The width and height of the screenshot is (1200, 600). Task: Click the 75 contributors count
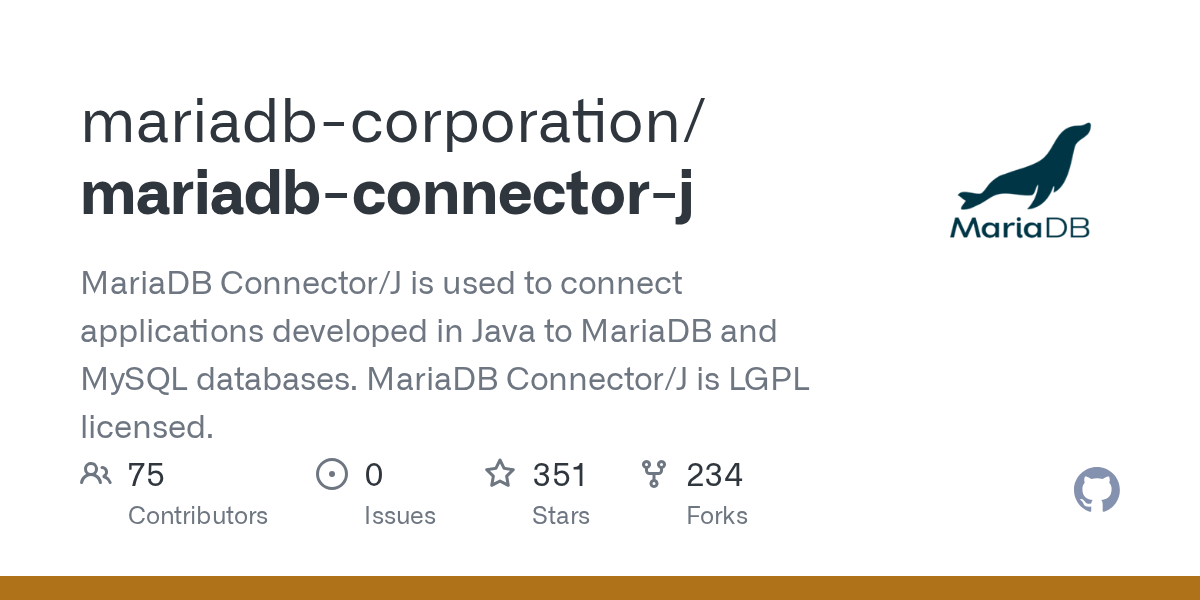click(x=146, y=474)
